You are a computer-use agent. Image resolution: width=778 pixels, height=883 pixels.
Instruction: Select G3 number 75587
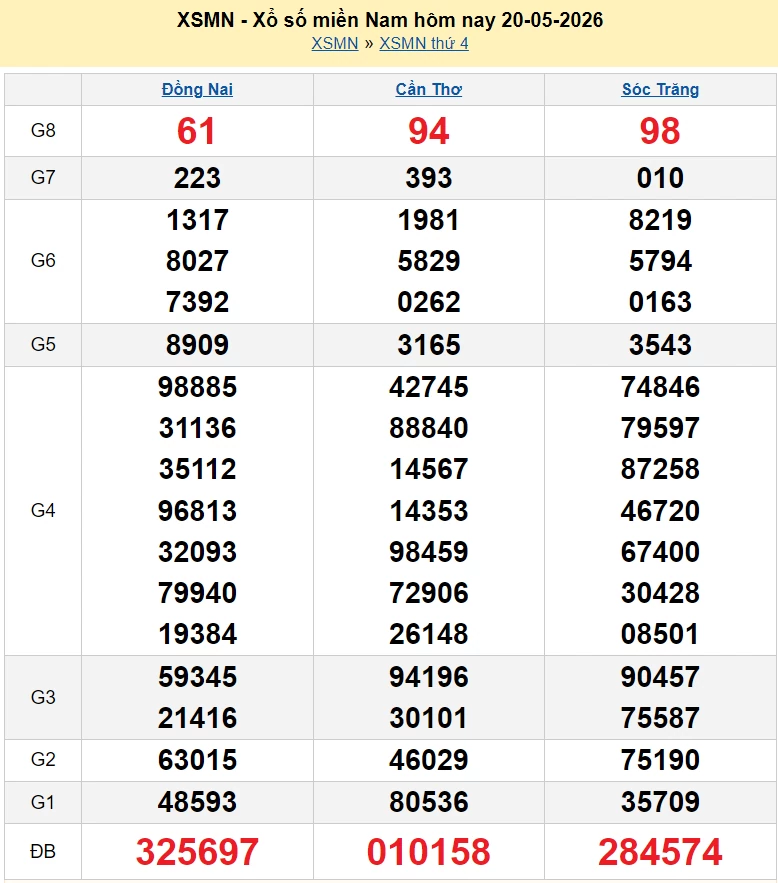660,719
